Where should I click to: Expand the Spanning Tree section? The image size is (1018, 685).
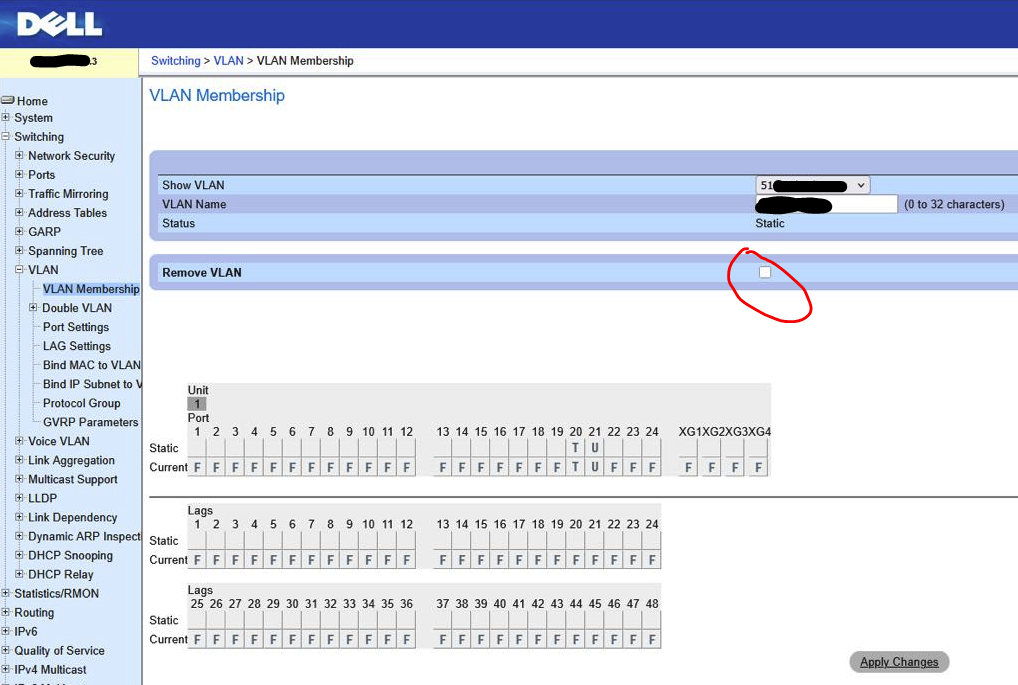point(18,250)
